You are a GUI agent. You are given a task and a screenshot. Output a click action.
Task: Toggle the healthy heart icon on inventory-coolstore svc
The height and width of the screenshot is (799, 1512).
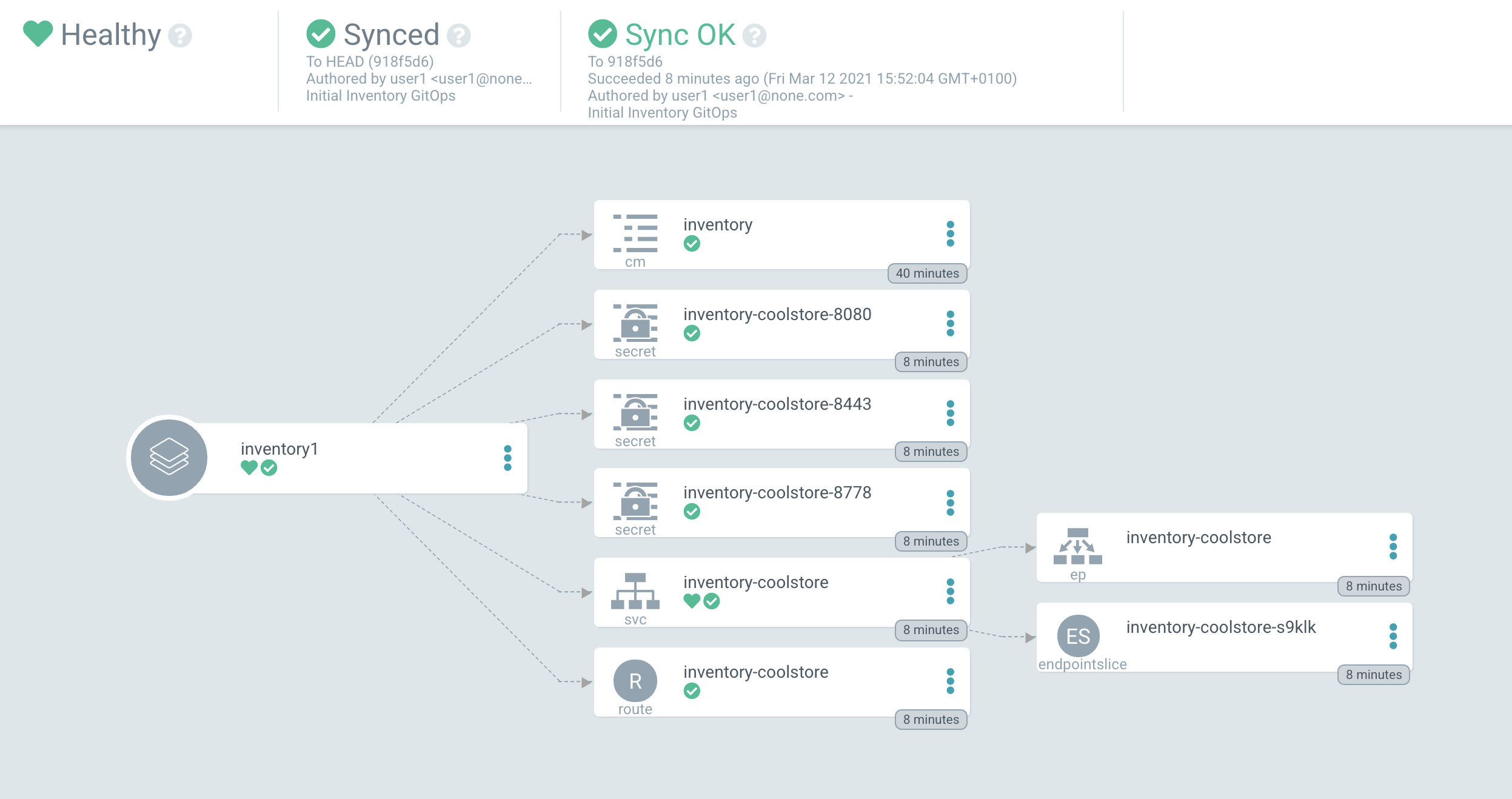689,601
